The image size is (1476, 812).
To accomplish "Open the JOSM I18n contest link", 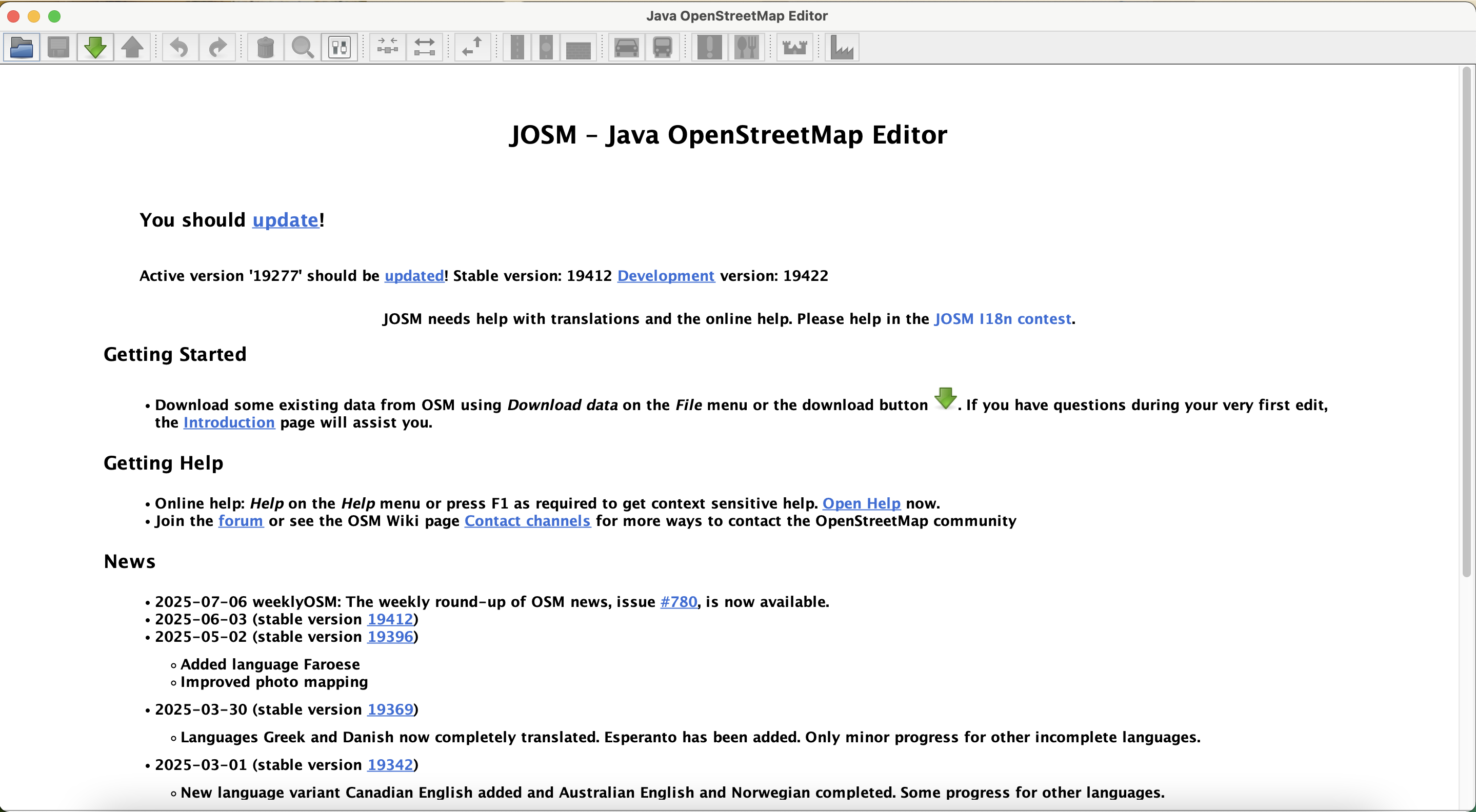I will 1003,318.
